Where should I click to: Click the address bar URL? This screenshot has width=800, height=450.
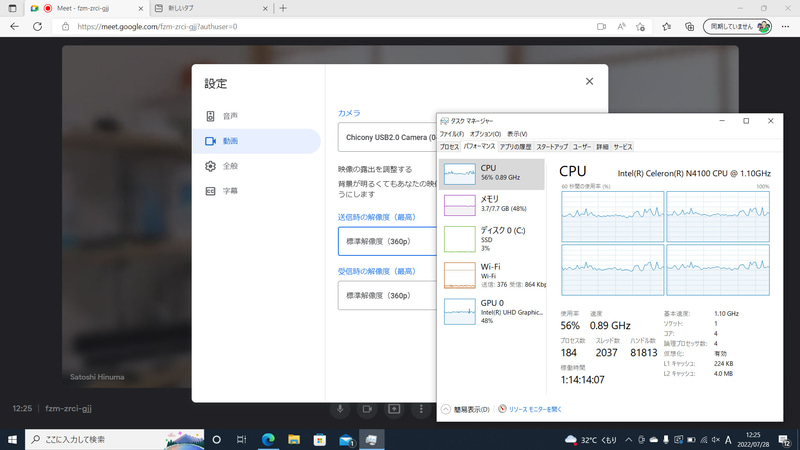tap(157, 27)
